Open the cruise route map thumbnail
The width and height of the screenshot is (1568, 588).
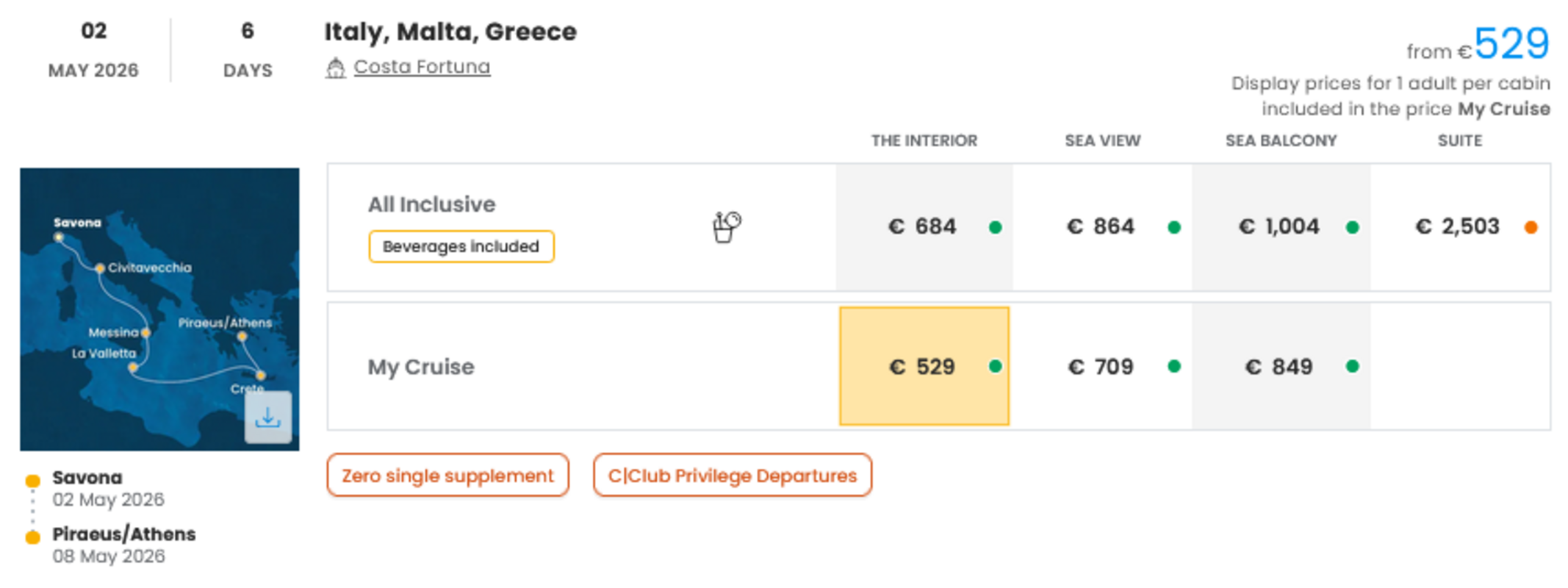pos(159,309)
